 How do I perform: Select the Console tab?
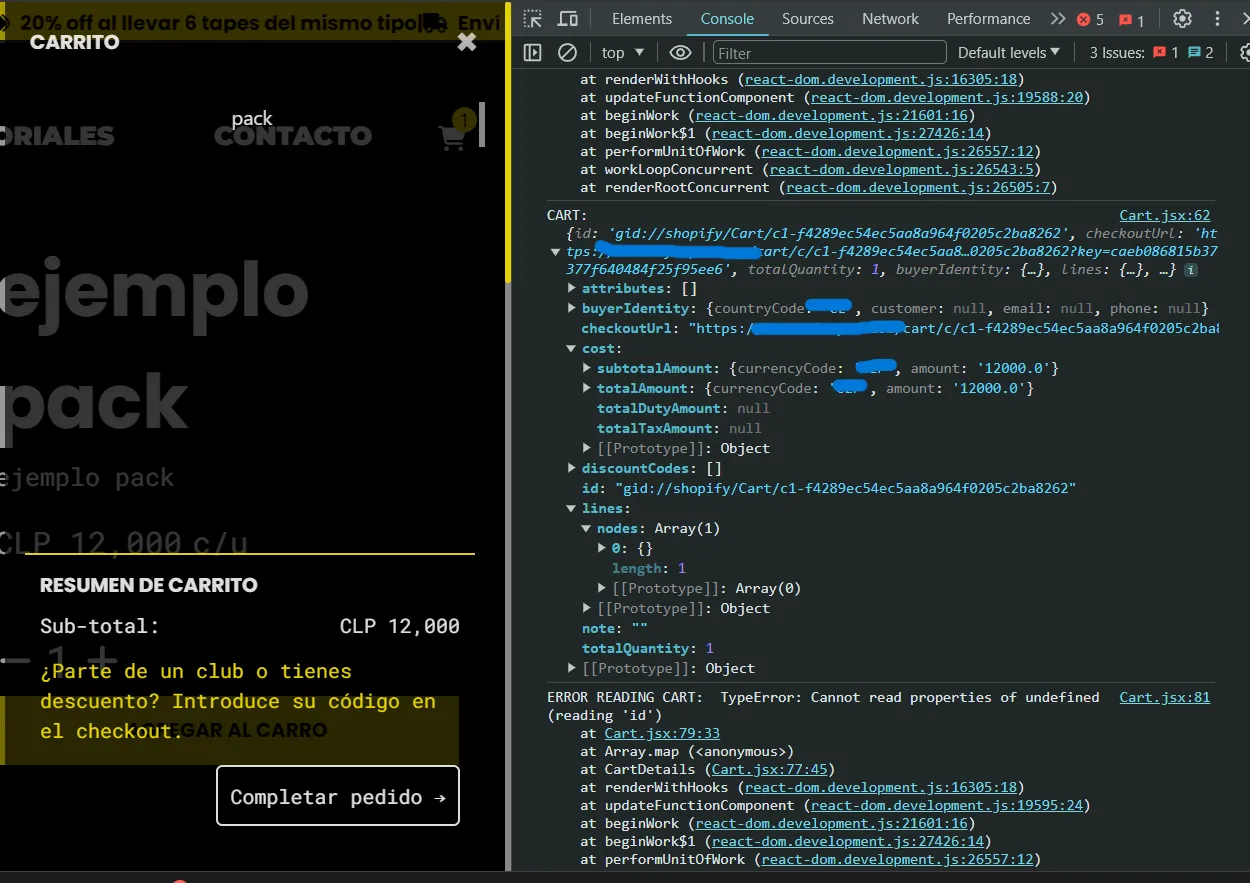click(x=727, y=19)
